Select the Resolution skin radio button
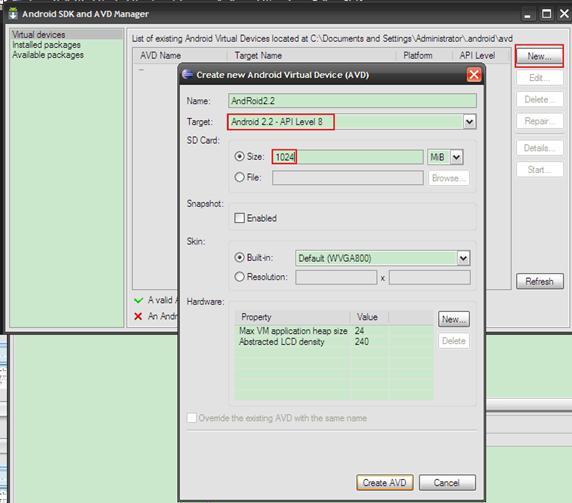The height and width of the screenshot is (503, 572). click(x=239, y=277)
